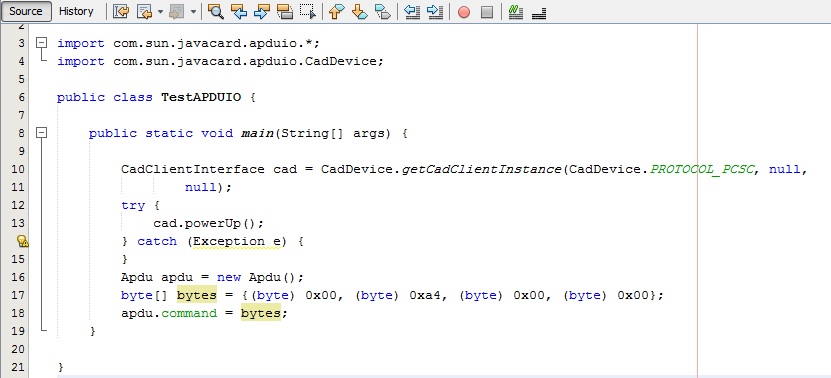The image size is (831, 378).
Task: Click the light bulb hint icon in the gutter
Action: (22, 241)
